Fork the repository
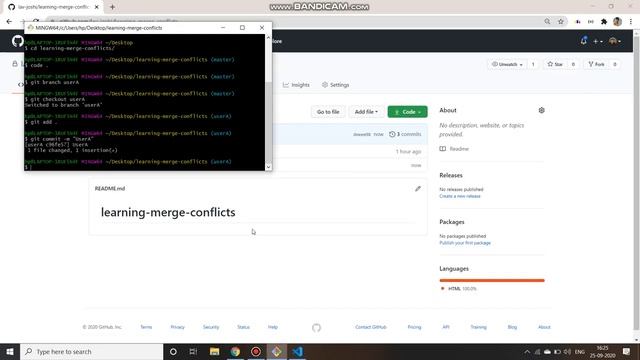The height and width of the screenshot is (360, 640). tap(596, 64)
